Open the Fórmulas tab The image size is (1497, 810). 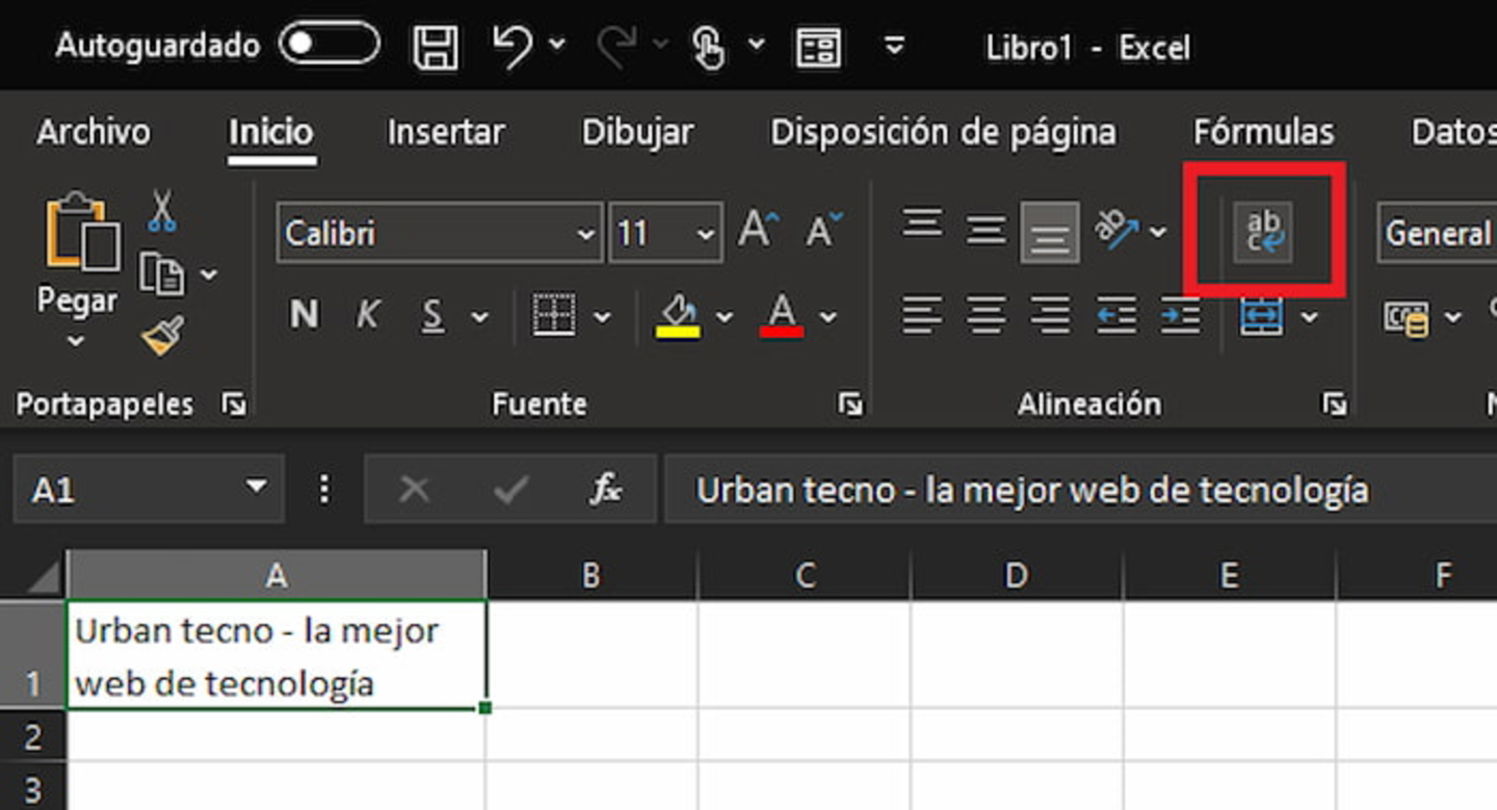pyautogui.click(x=1263, y=132)
